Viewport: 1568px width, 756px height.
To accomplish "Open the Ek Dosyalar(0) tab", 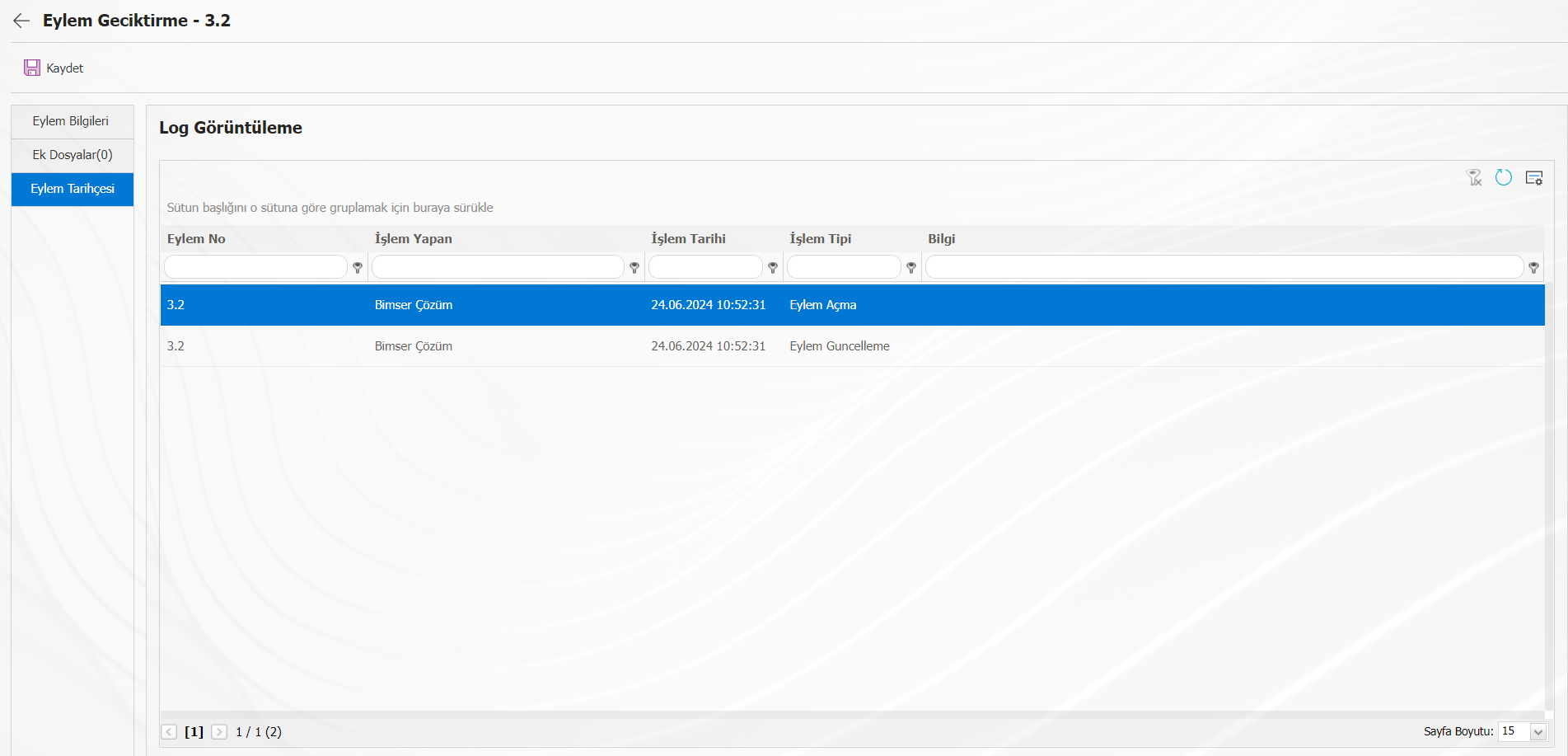I will point(73,155).
